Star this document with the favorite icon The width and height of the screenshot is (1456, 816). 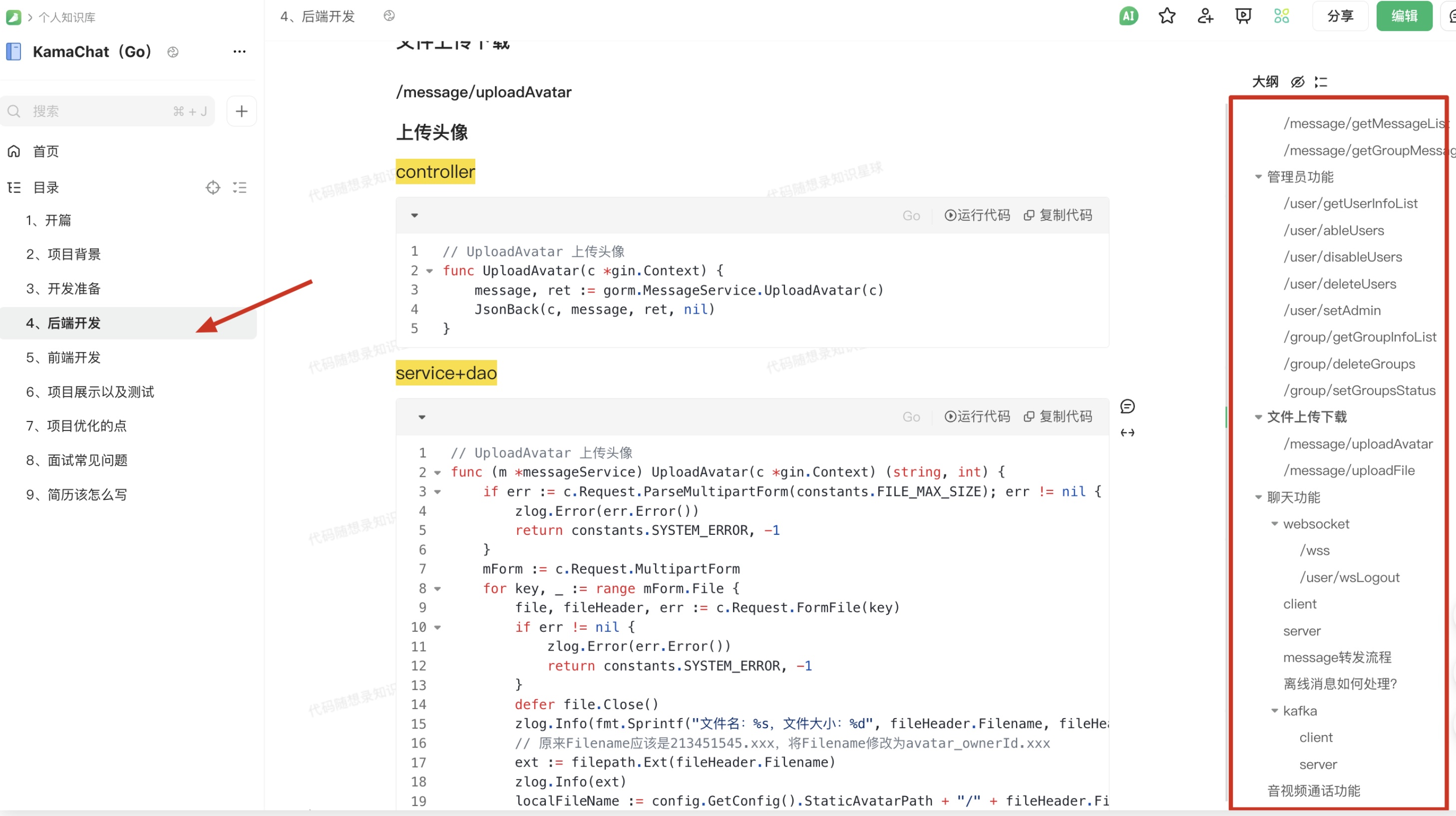click(1166, 16)
